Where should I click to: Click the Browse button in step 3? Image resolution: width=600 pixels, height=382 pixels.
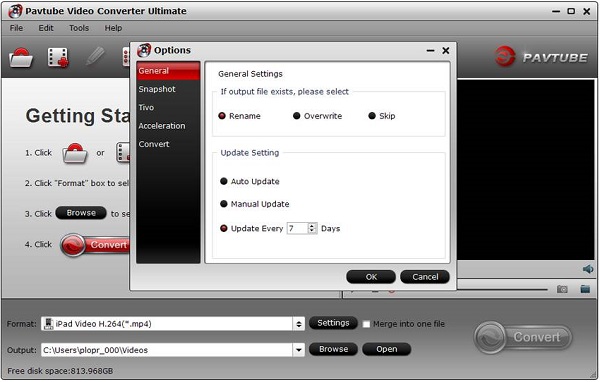81,213
